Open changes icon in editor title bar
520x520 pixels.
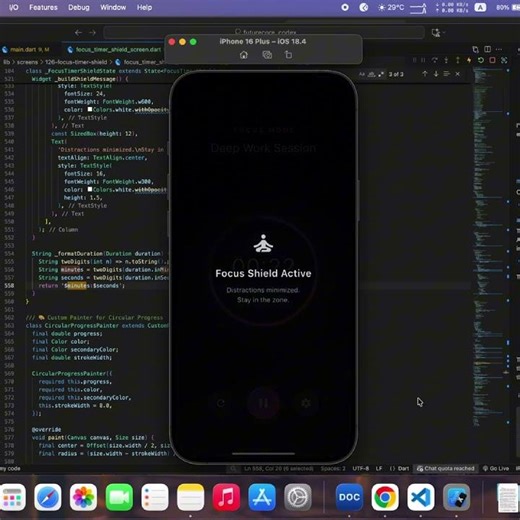pyautogui.click(x=475, y=49)
